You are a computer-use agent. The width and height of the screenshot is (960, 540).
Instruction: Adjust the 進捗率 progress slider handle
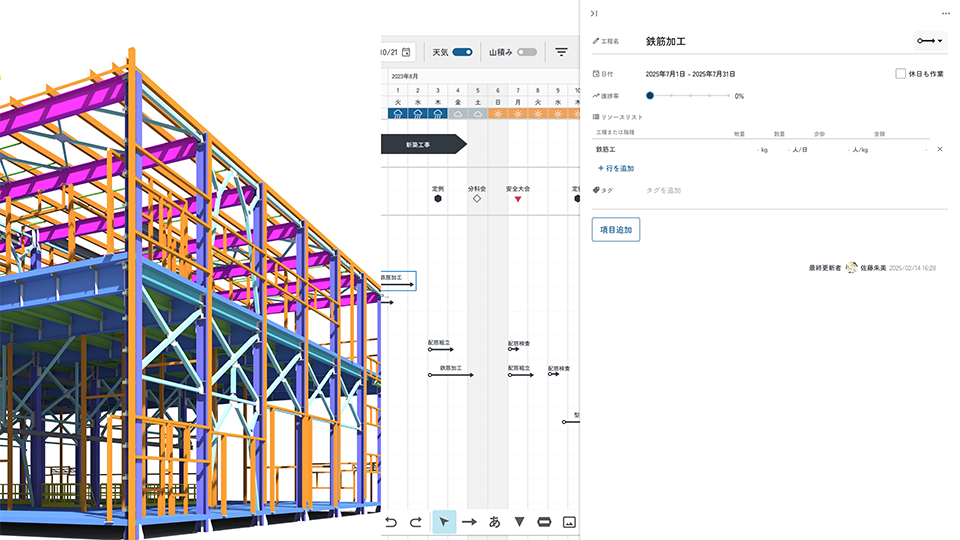(x=650, y=96)
